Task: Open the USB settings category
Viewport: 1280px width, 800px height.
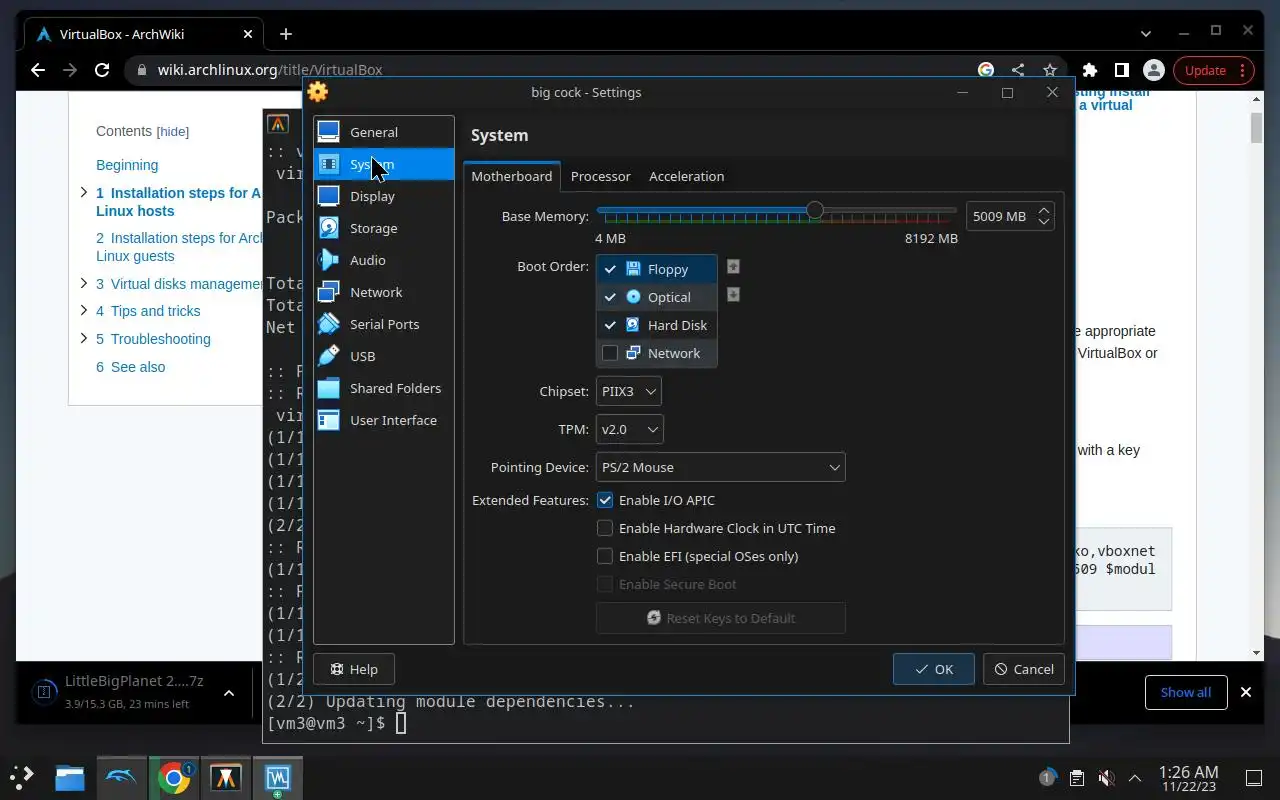Action: point(384,356)
